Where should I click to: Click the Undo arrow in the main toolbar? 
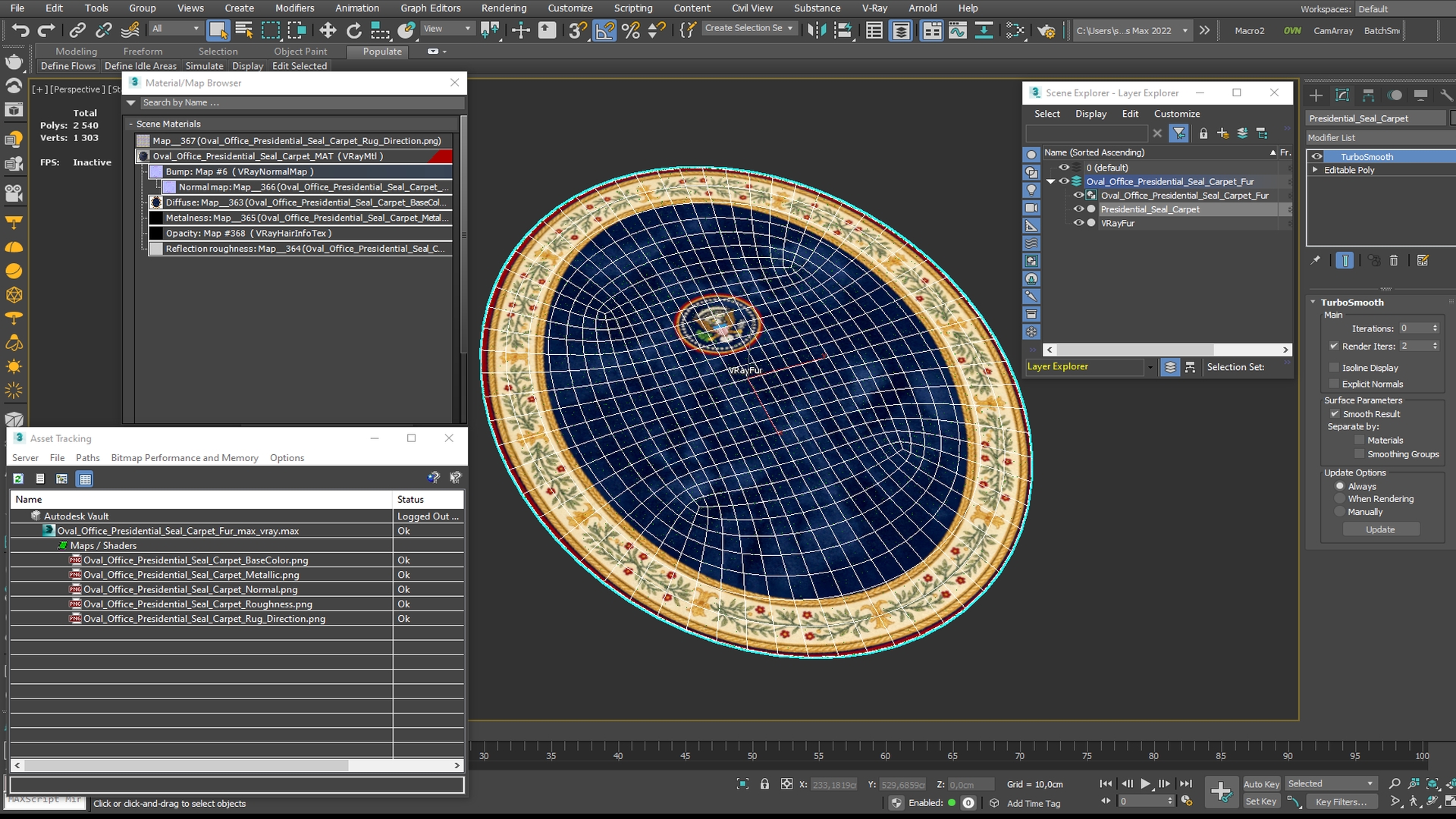pos(20,30)
